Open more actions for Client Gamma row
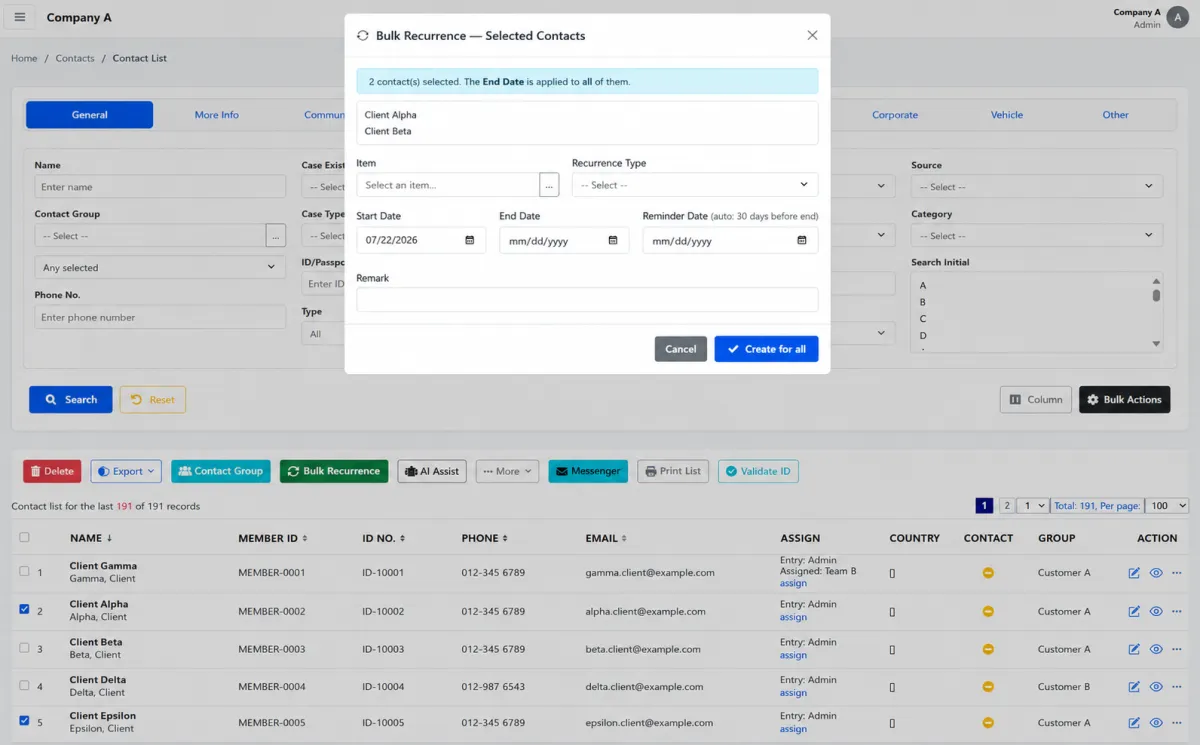The height and width of the screenshot is (745, 1200). (x=1176, y=573)
